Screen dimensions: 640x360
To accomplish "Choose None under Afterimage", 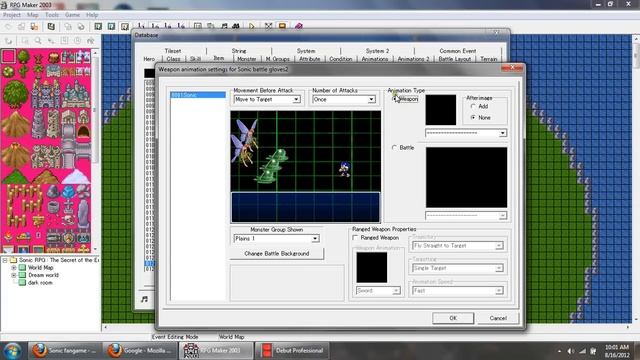I will click(473, 118).
